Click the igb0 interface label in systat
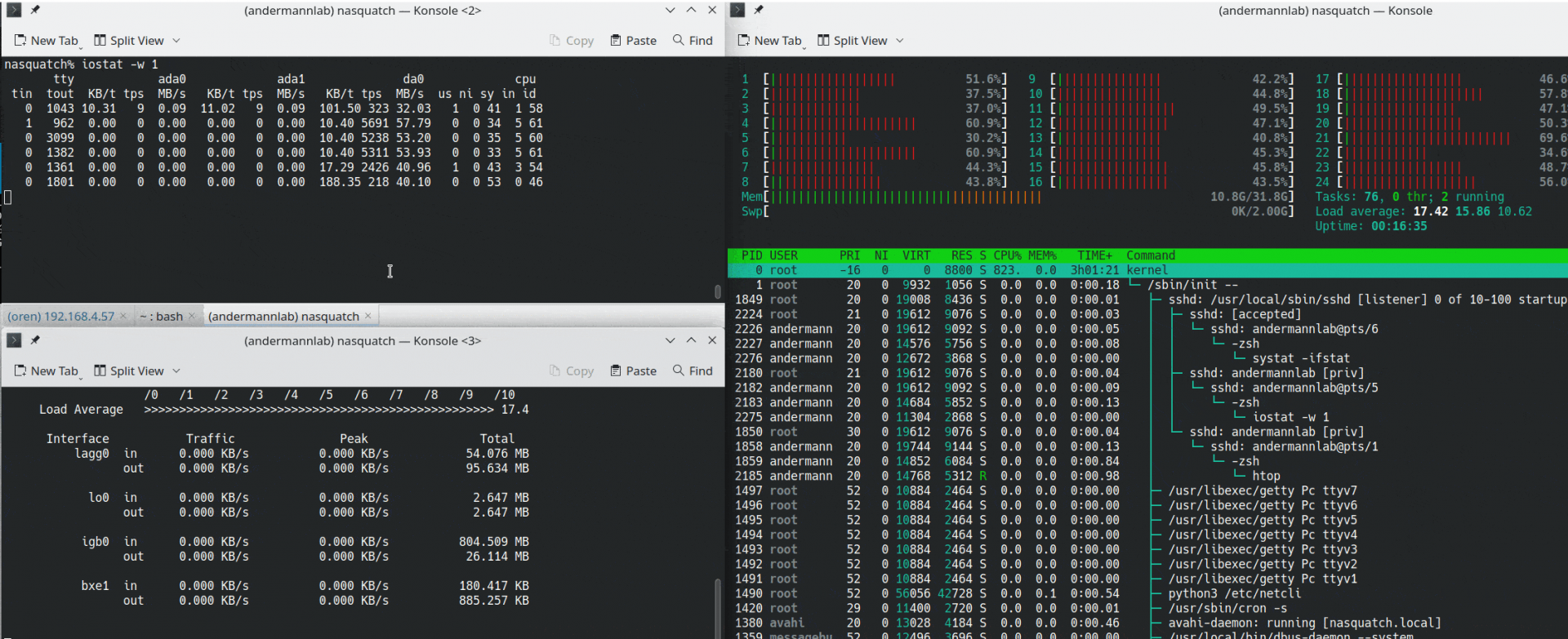 coord(95,542)
